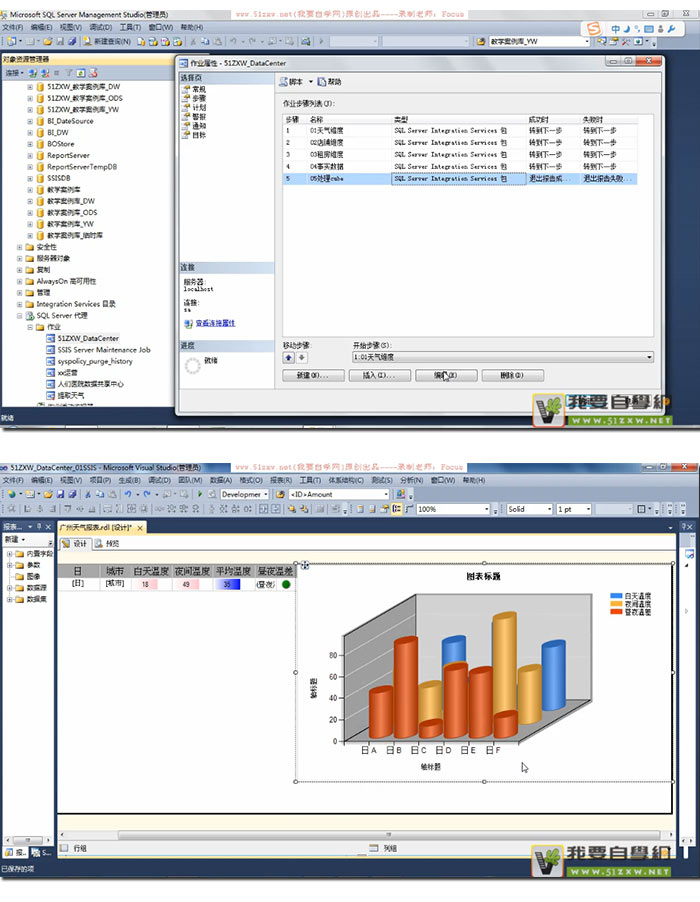This screenshot has width=700, height=902.
Task: Open the 文件(F) menu in SSMS
Action: pyautogui.click(x=12, y=27)
